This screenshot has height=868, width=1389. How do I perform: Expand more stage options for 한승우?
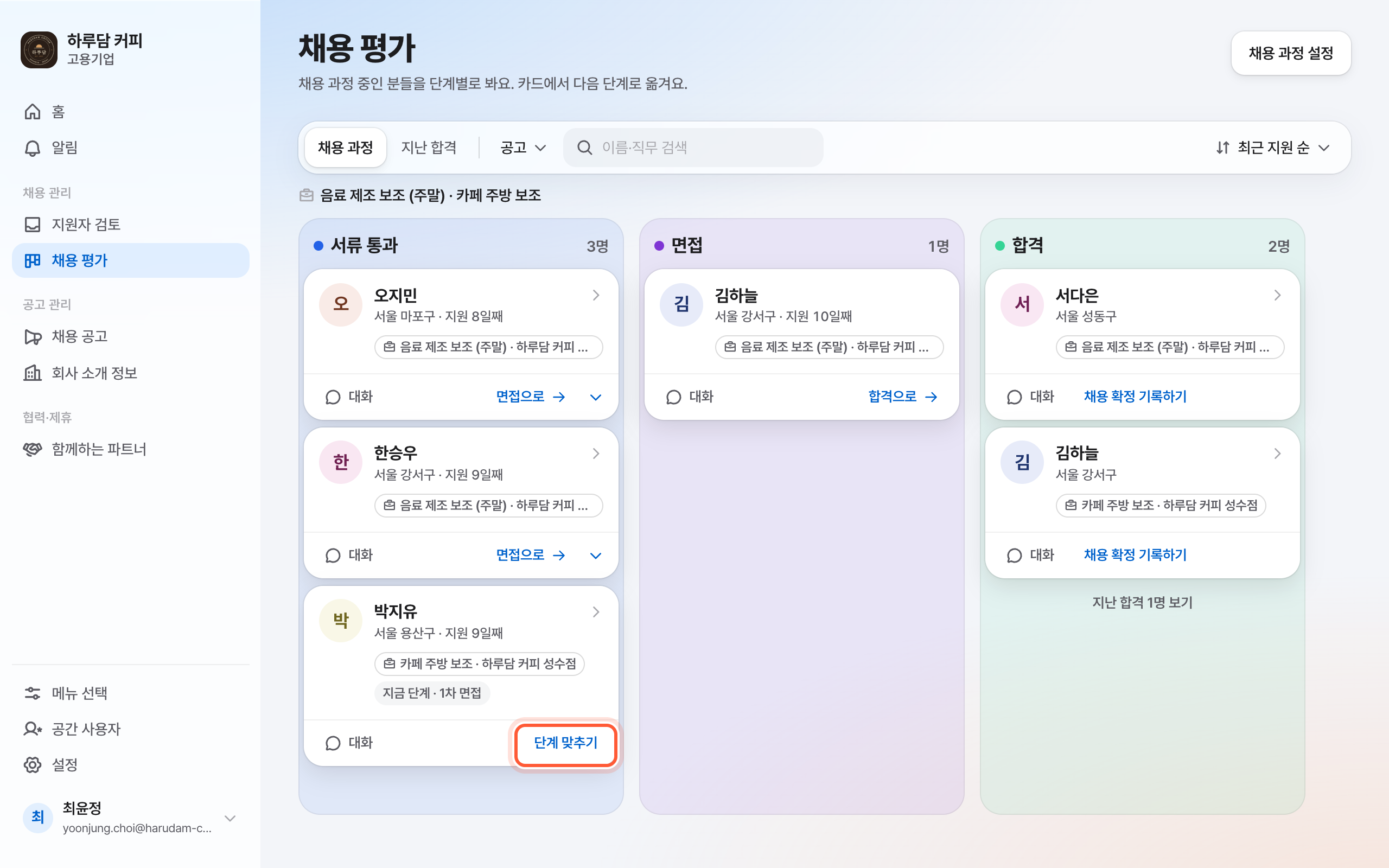point(596,556)
